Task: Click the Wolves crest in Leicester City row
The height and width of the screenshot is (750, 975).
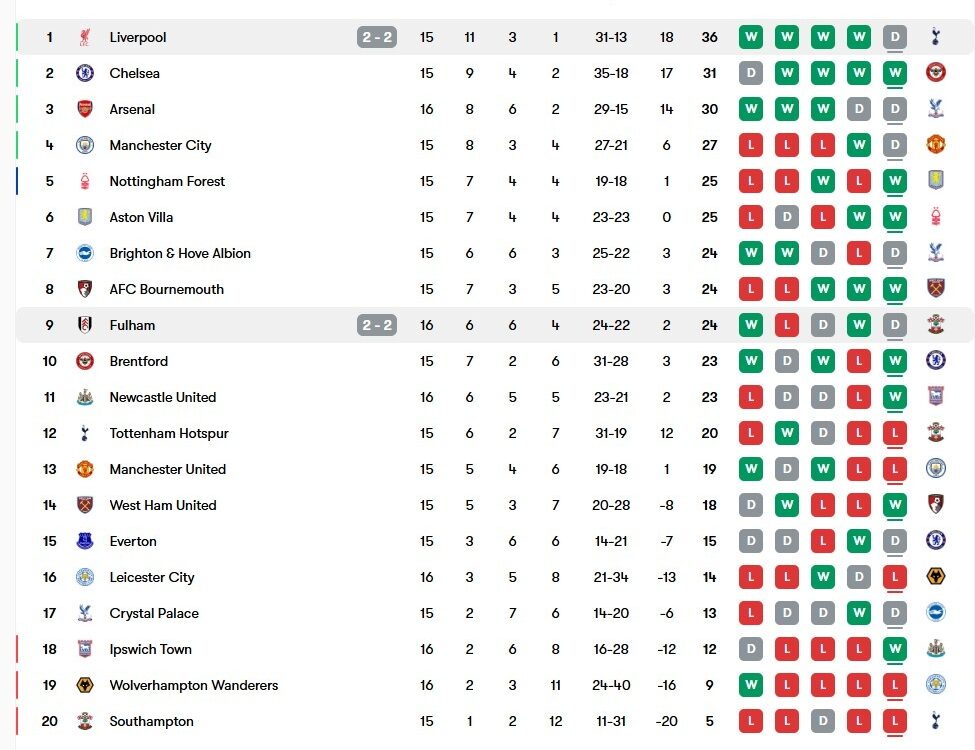Action: pyautogui.click(x=936, y=576)
